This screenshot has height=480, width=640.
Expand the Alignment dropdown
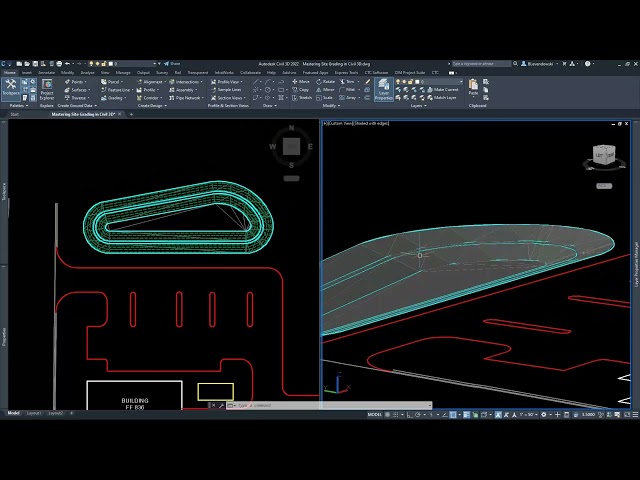(151, 82)
